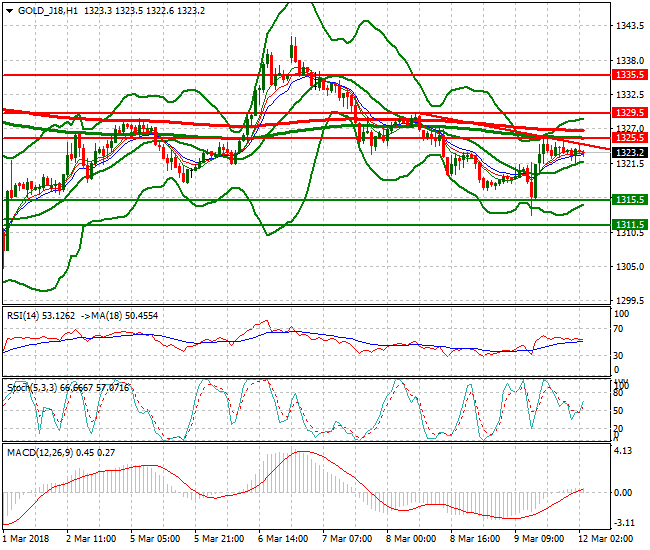
Task: Click the 8 Mar 16:00 time axis label
Action: click(475, 539)
